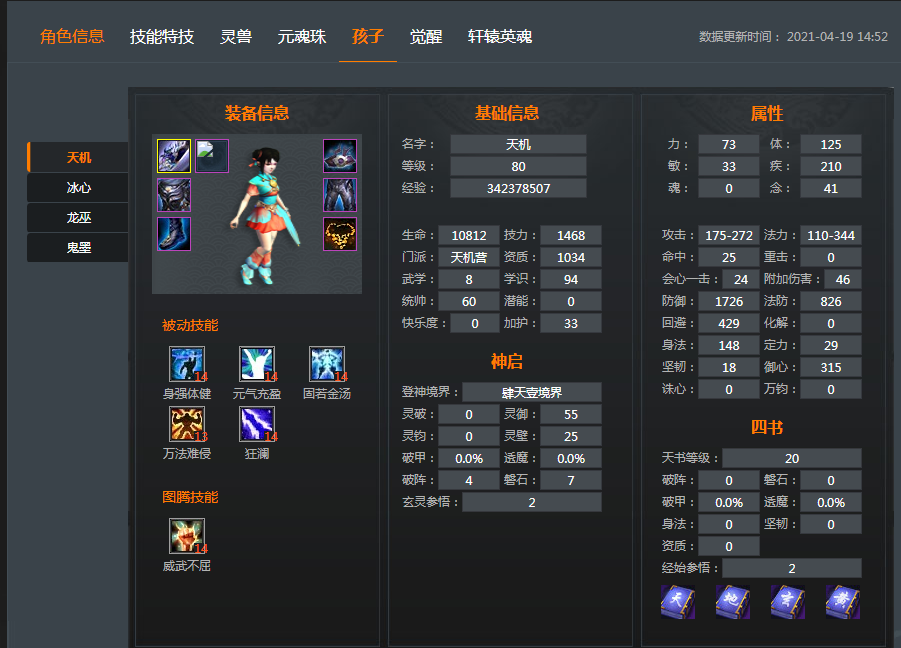Click the heart necklace equipment slot
The image size is (901, 648).
click(x=340, y=234)
